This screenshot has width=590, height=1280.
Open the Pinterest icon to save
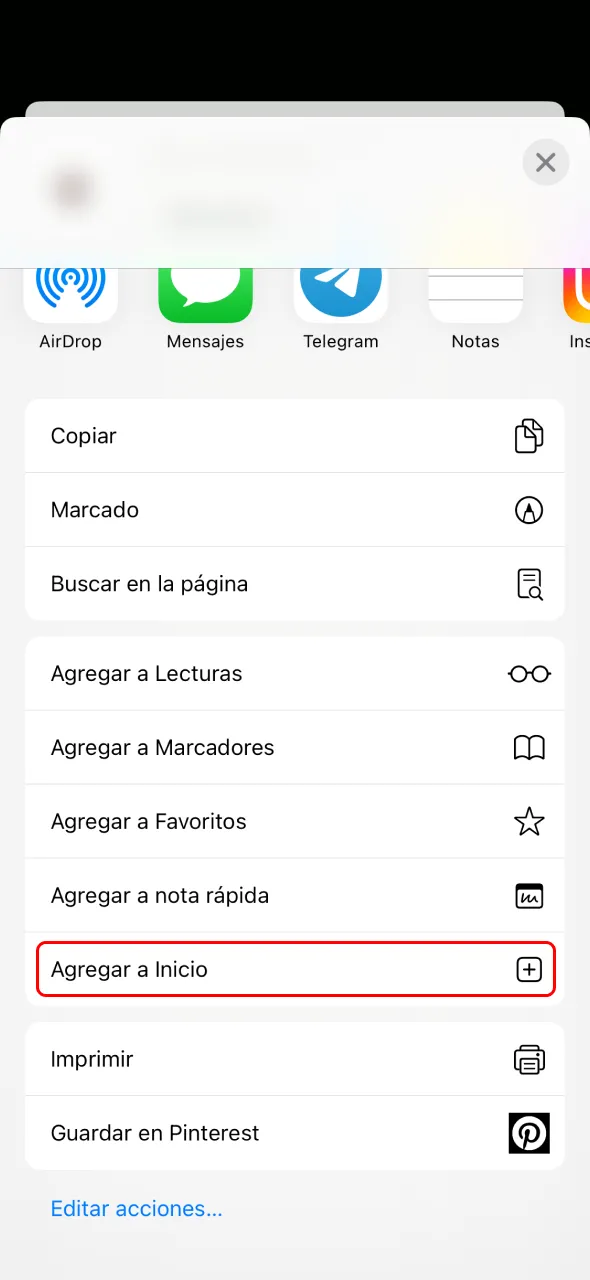(529, 1133)
